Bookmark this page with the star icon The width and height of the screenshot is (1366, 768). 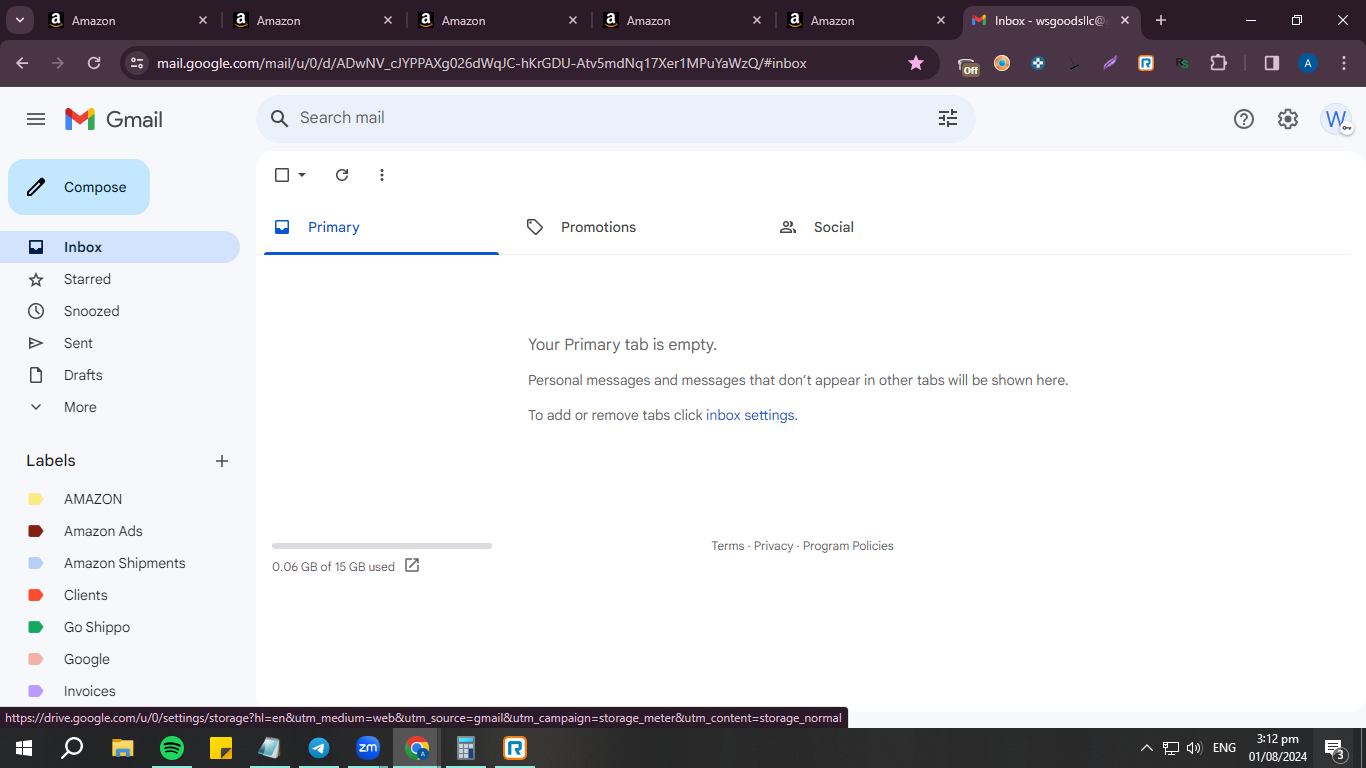click(916, 63)
